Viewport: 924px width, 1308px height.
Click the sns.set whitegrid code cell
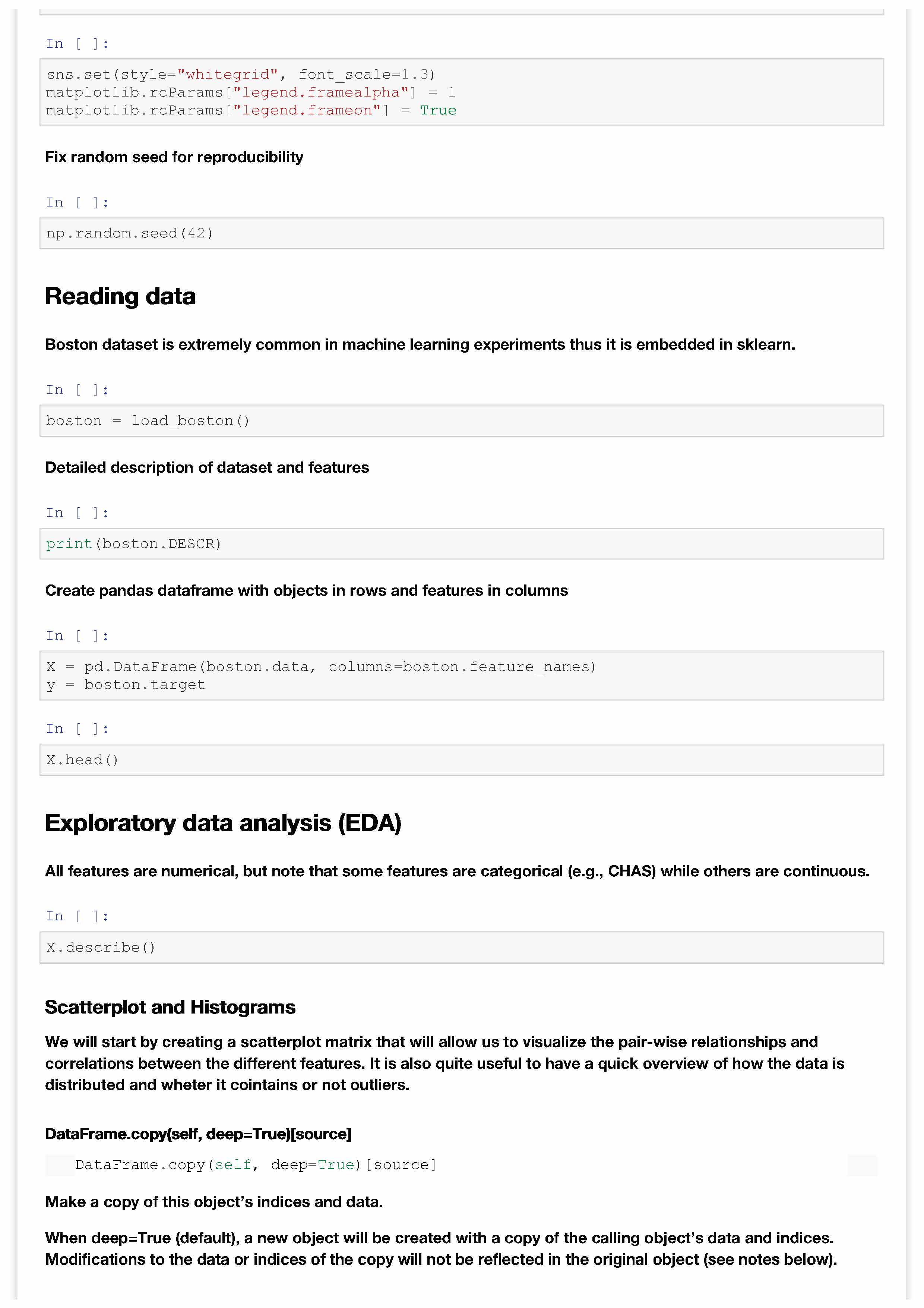(x=461, y=92)
